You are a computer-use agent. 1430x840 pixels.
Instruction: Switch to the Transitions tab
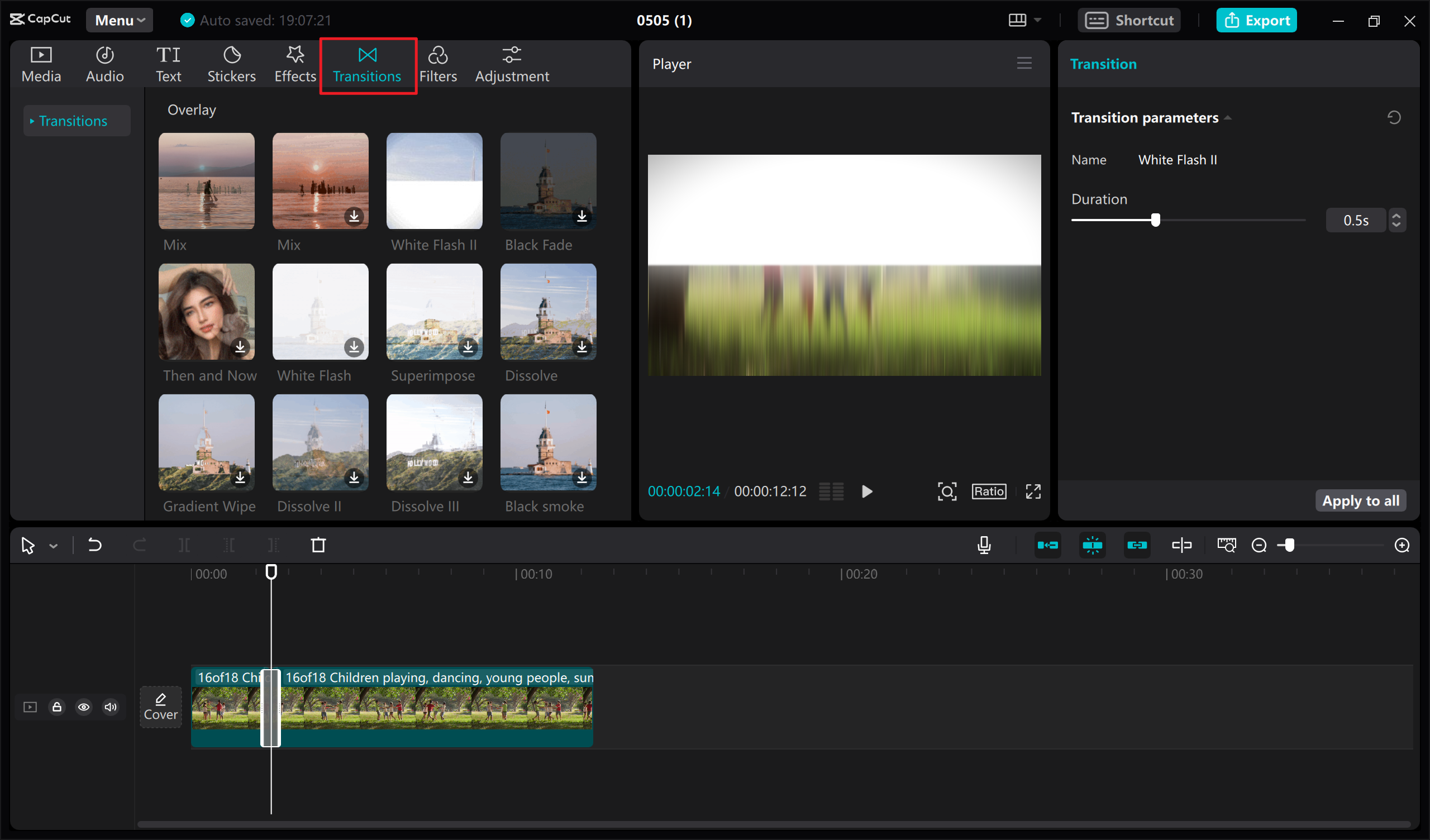pos(366,64)
